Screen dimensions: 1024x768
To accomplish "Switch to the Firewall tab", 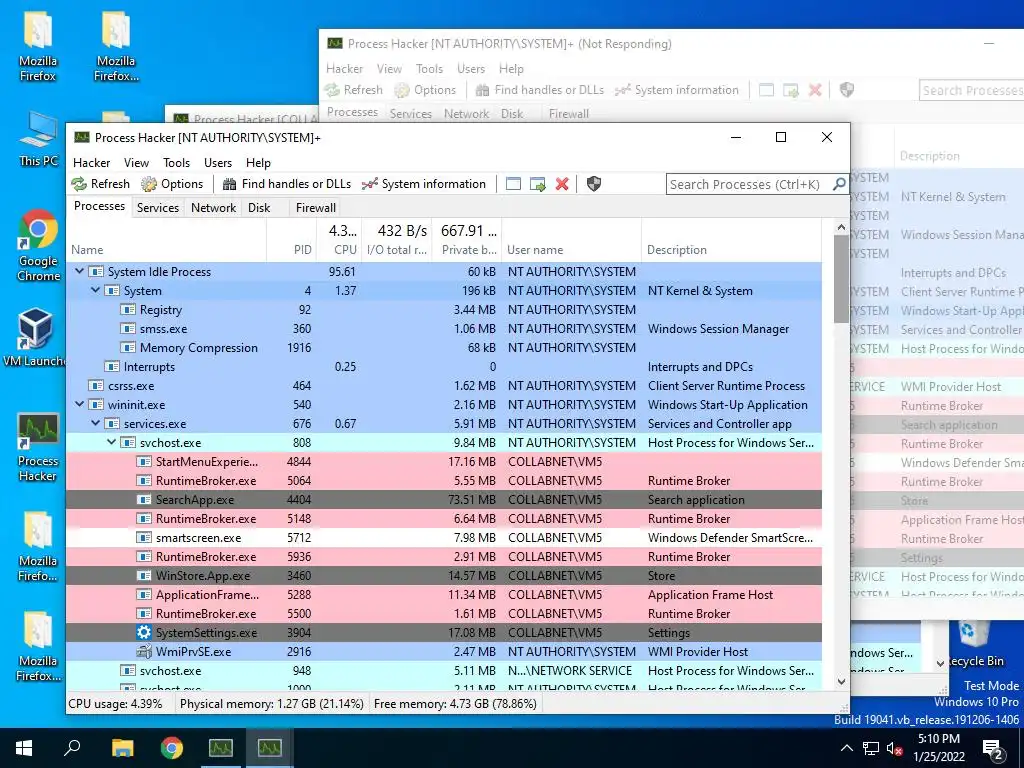I will (x=316, y=208).
